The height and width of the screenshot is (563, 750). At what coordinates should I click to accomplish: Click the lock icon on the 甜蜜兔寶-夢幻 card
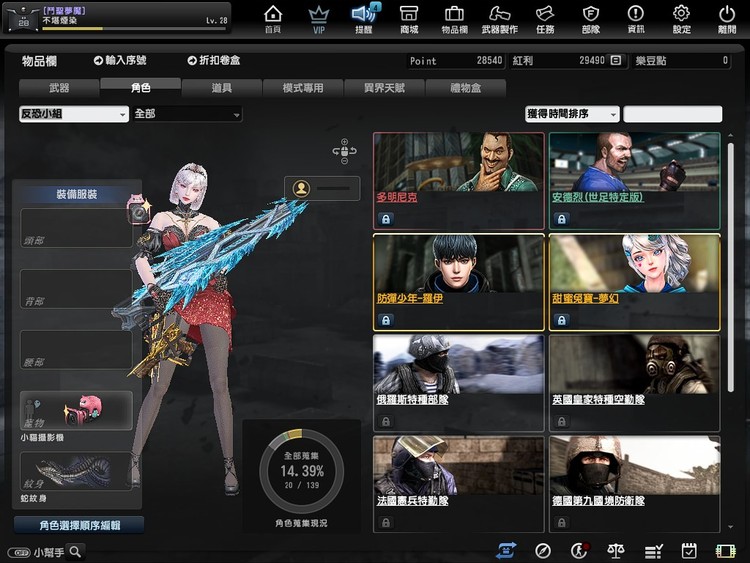tap(562, 320)
